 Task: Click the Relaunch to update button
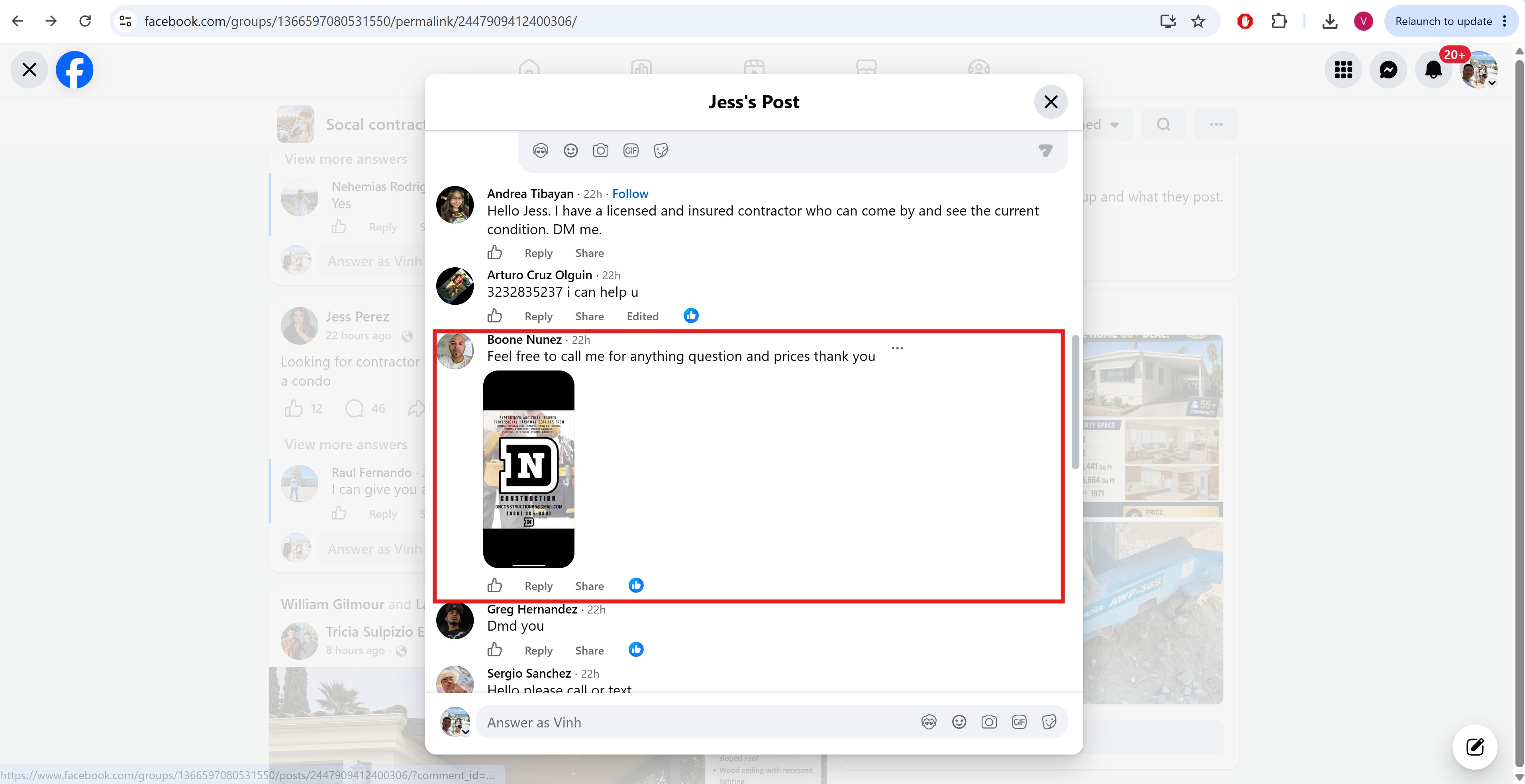point(1443,22)
